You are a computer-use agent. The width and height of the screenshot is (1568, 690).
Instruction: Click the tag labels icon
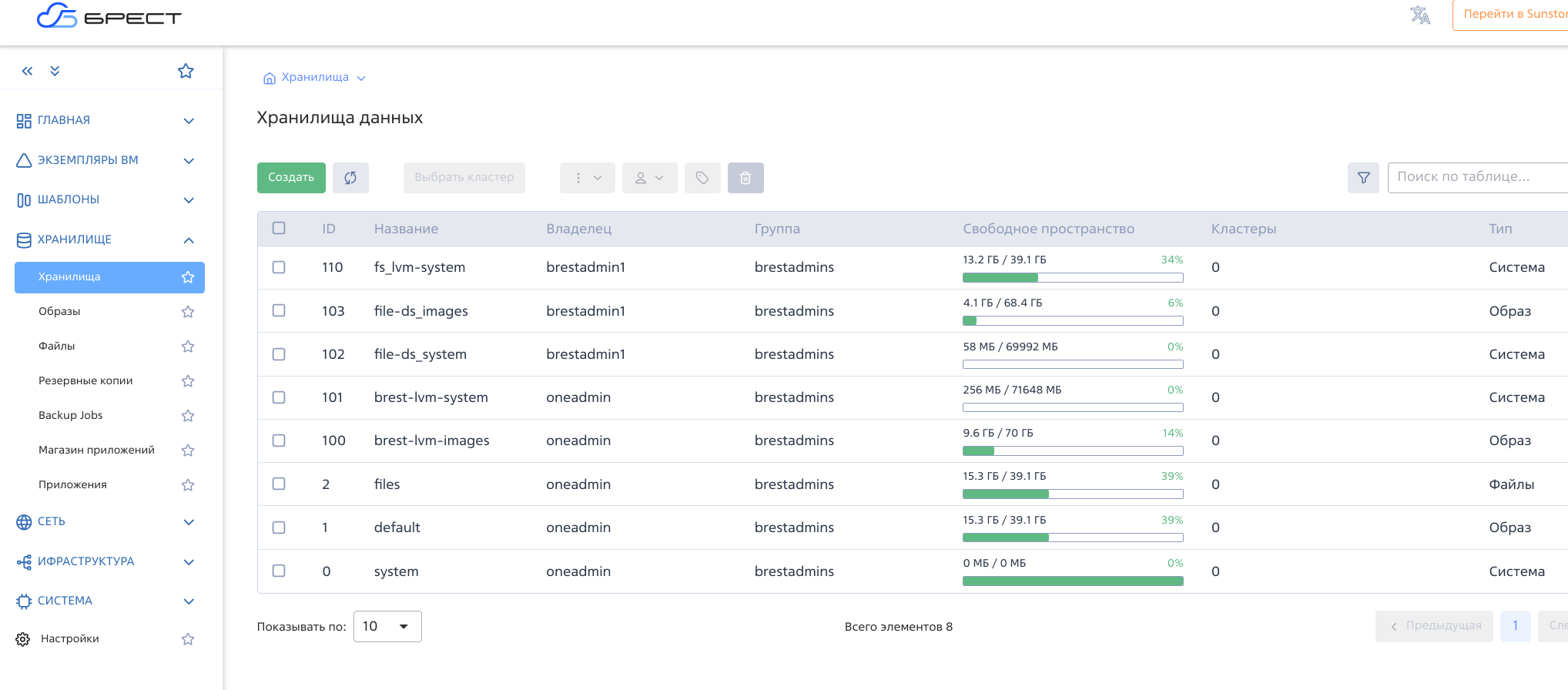click(702, 178)
